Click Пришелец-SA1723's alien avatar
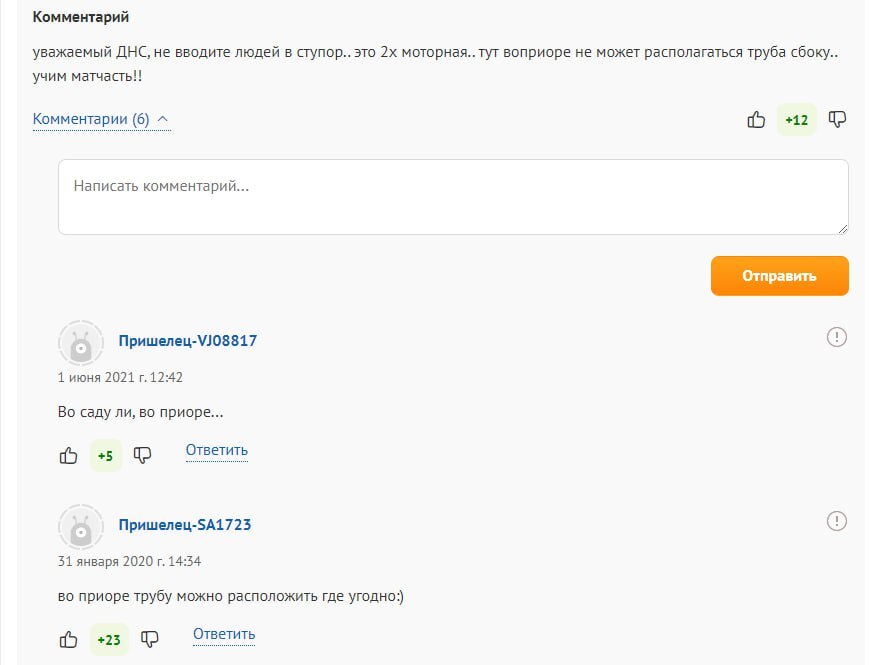 (81, 528)
